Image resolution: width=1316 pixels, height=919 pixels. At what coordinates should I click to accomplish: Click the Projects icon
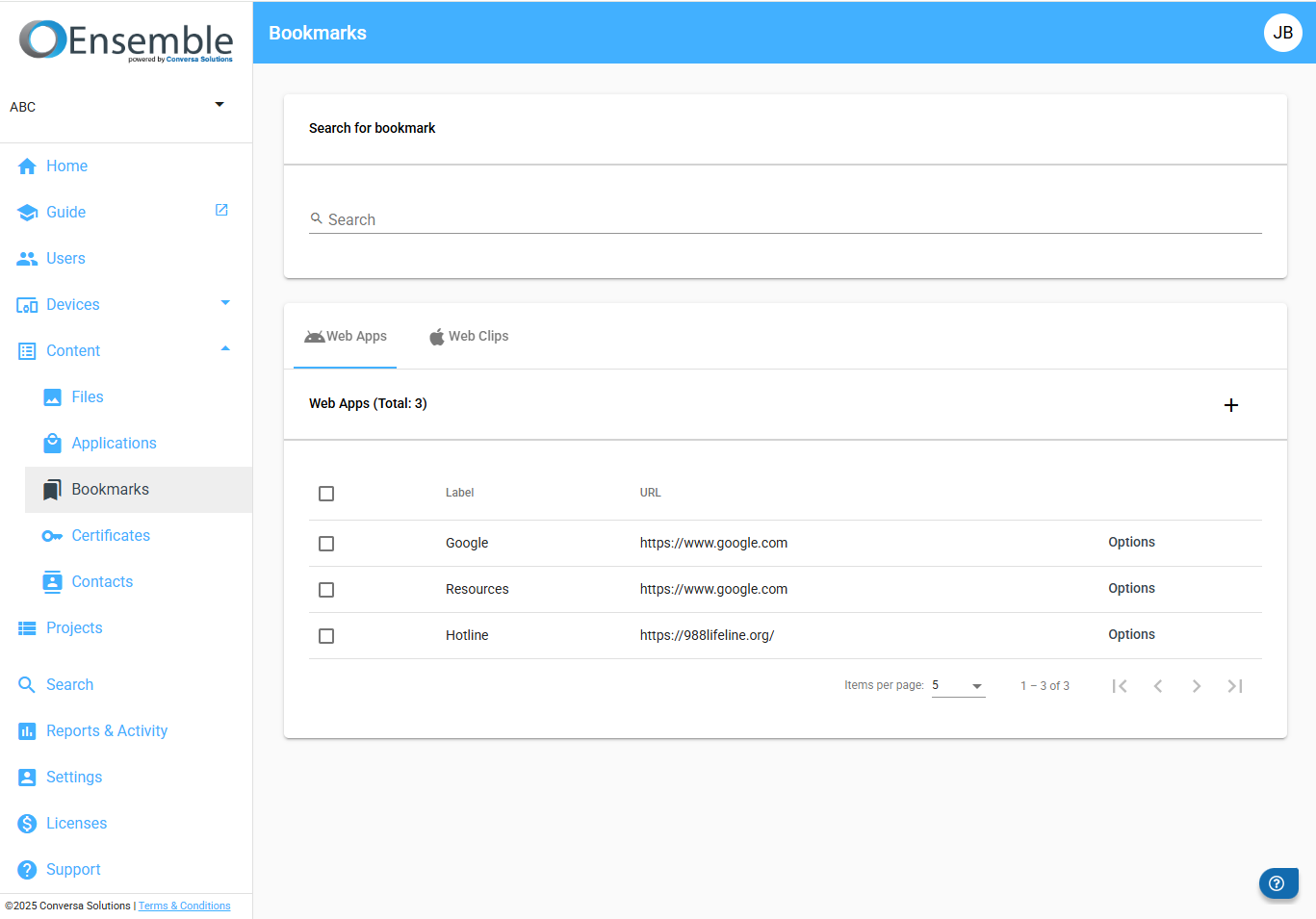pos(27,628)
